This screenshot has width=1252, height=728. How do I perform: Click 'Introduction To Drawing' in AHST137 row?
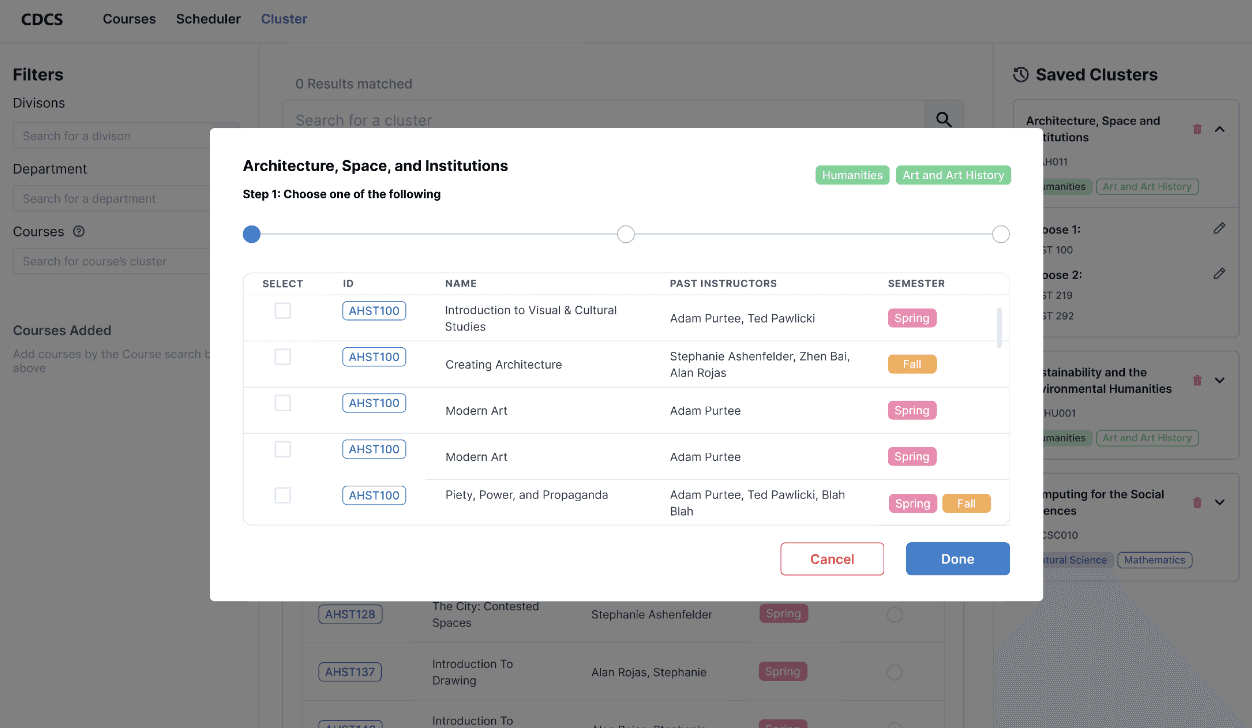tap(472, 672)
